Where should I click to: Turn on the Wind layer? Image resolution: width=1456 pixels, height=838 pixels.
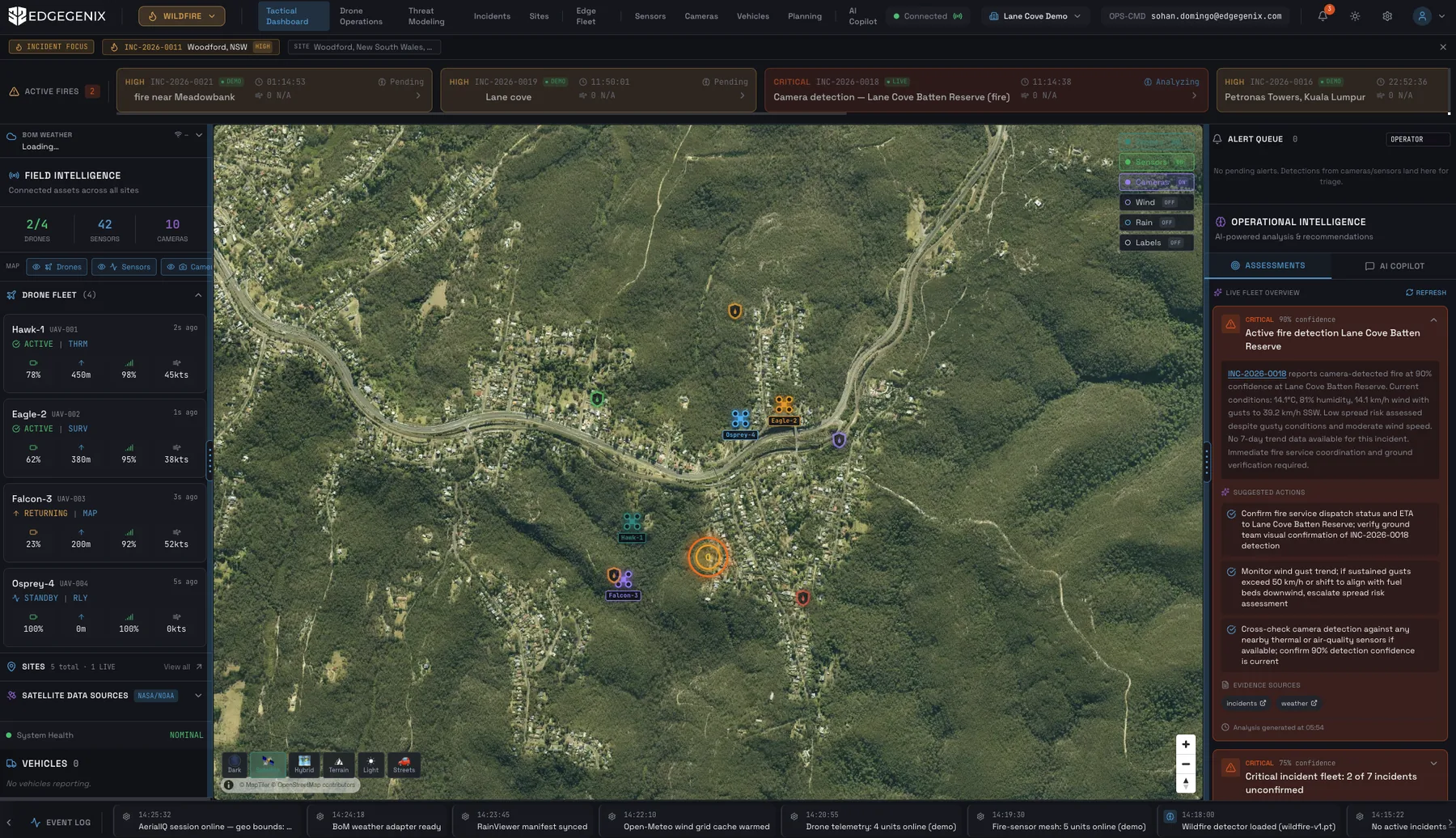coord(1156,202)
